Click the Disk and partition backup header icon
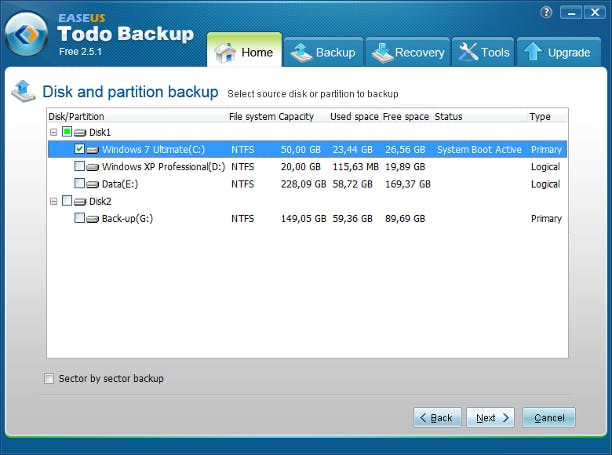The image size is (612, 455). pyautogui.click(x=23, y=91)
